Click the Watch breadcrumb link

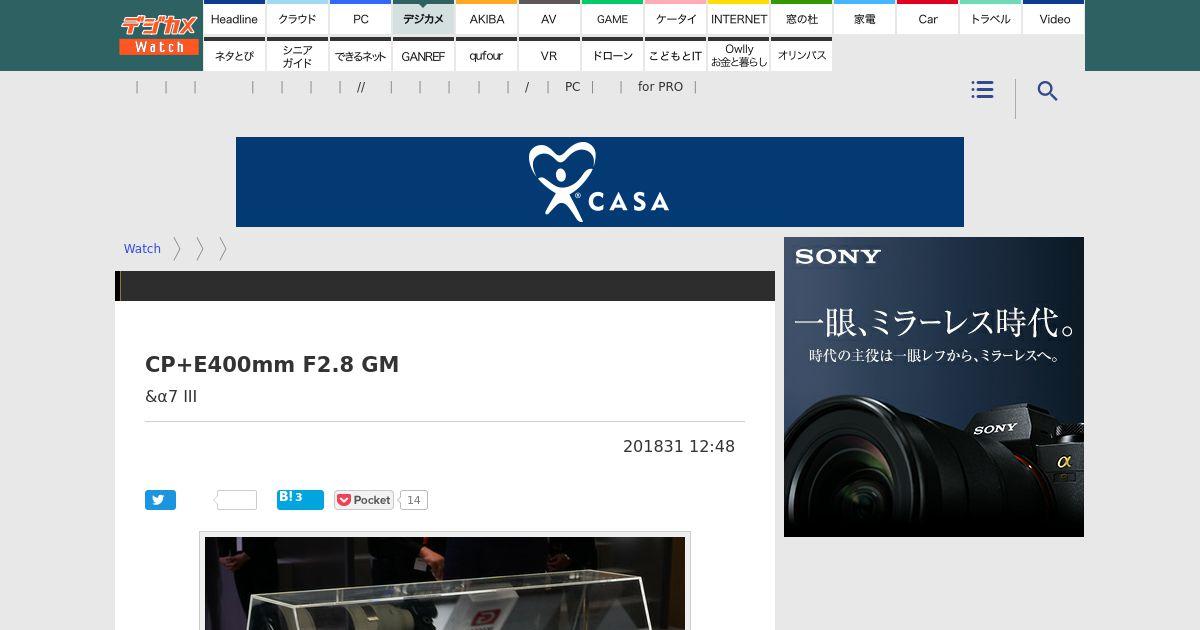[142, 249]
